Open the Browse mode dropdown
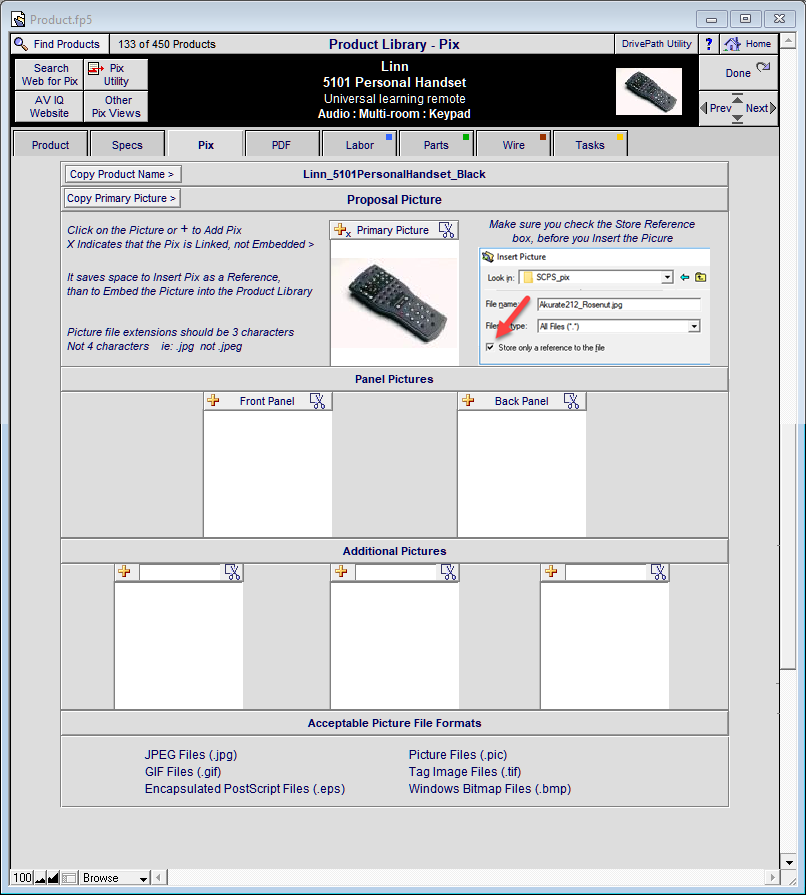Screen dimensions: 806x895 pyautogui.click(x=115, y=878)
